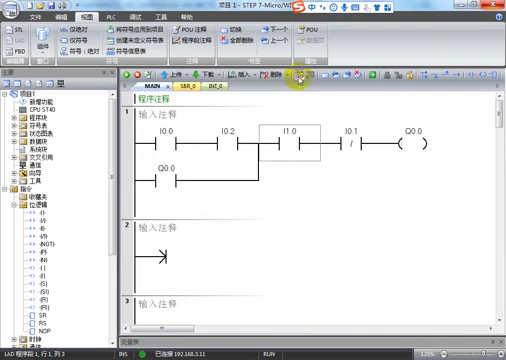
Task: Toggle POU comments (POU 注释) display
Action: (189, 30)
